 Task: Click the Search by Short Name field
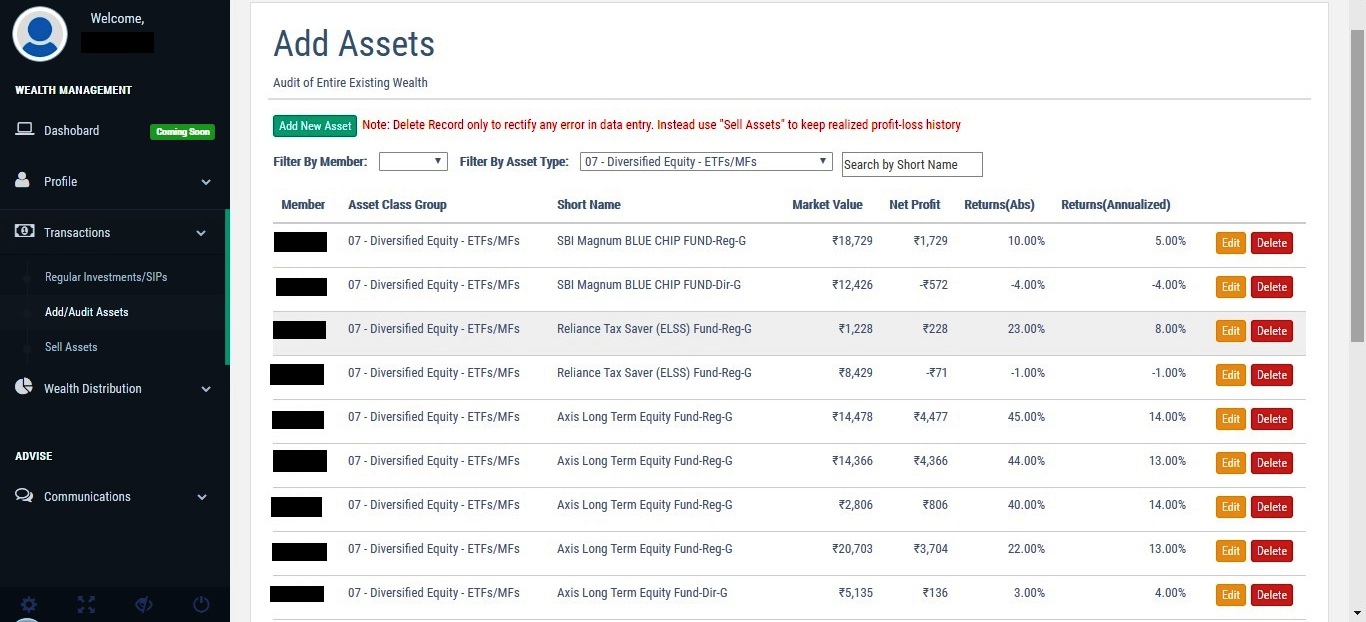(912, 164)
